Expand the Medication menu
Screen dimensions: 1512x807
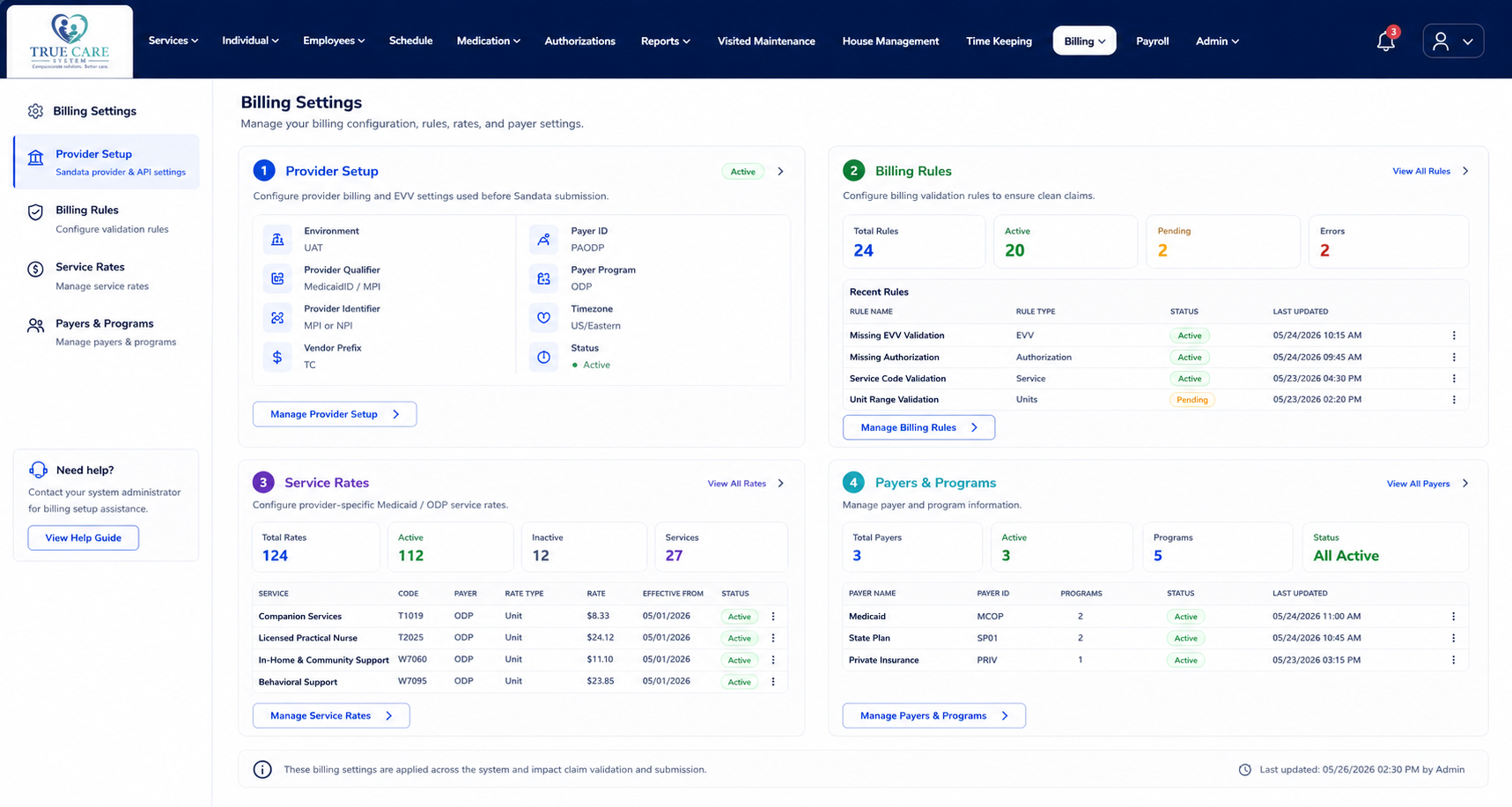click(x=489, y=41)
